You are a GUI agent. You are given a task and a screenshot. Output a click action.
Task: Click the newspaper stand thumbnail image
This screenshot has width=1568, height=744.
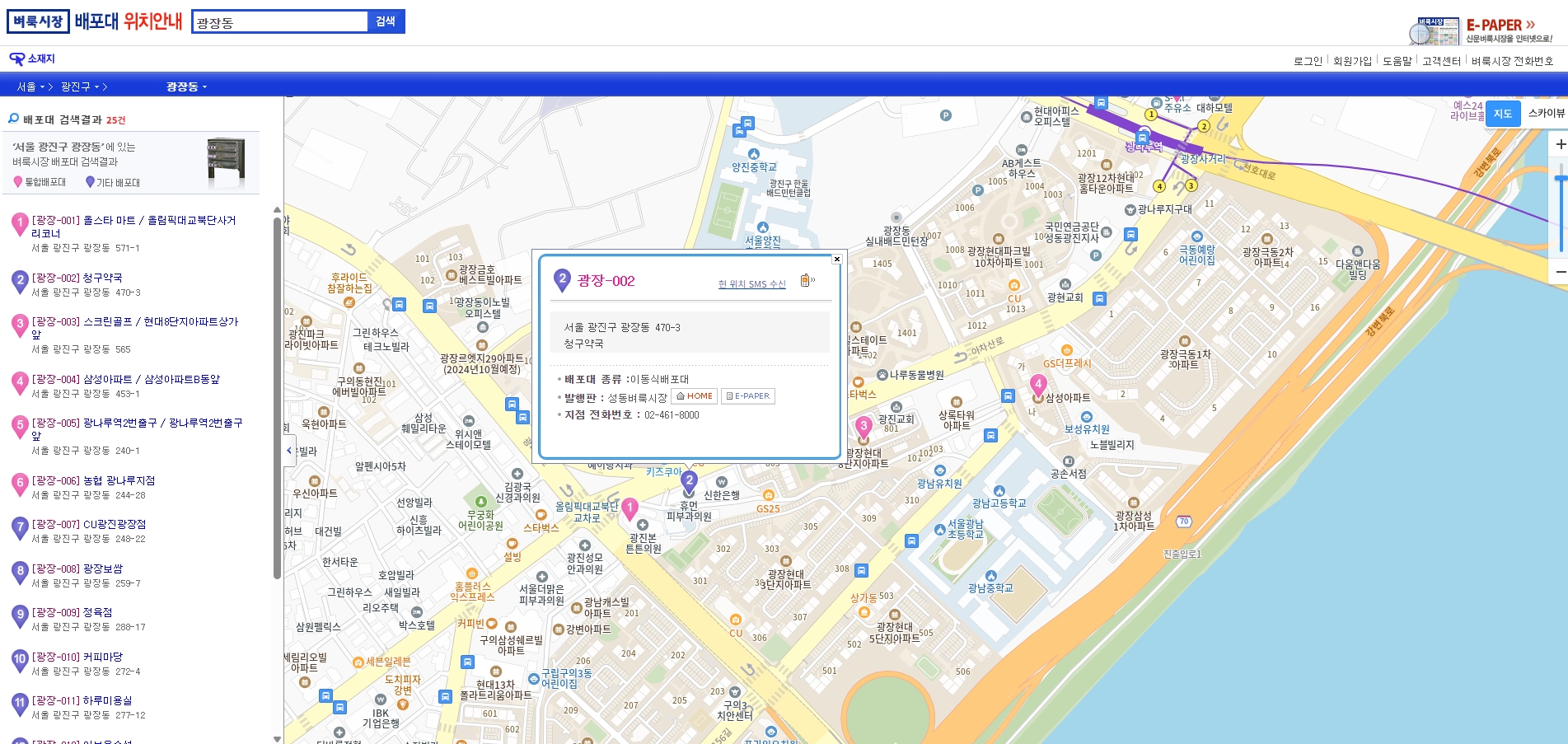[x=227, y=161]
